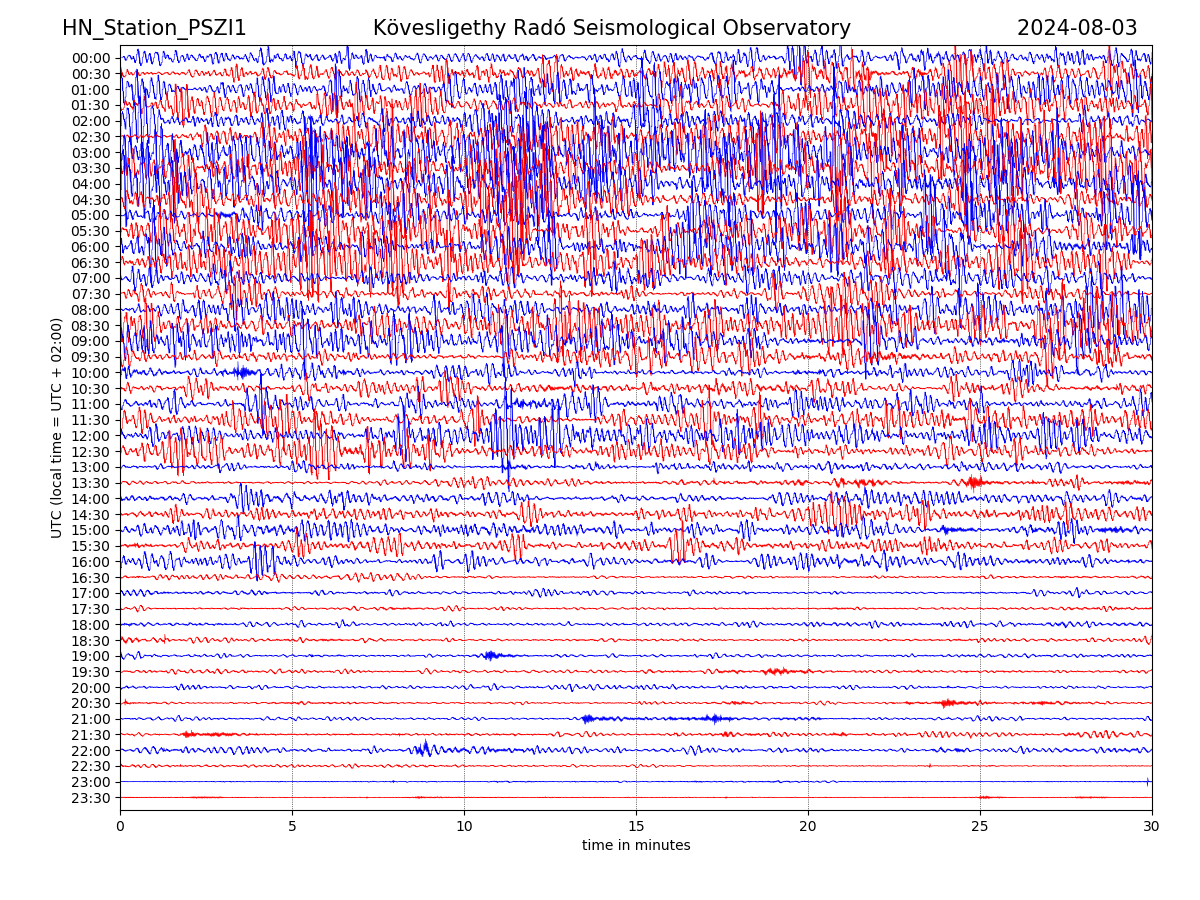Select the Kövesligethy Radó Seismological Observatory heading

[611, 28]
